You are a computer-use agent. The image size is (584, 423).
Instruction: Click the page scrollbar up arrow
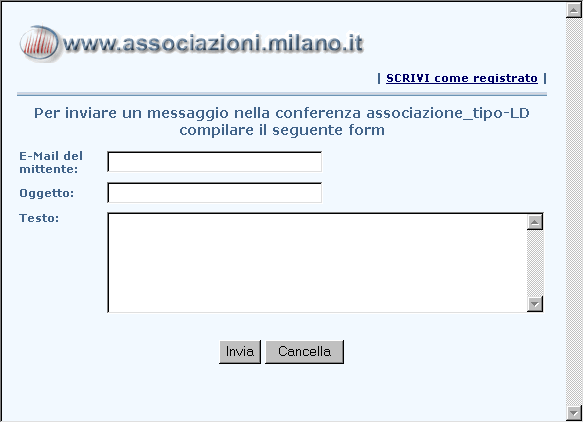(574, 10)
